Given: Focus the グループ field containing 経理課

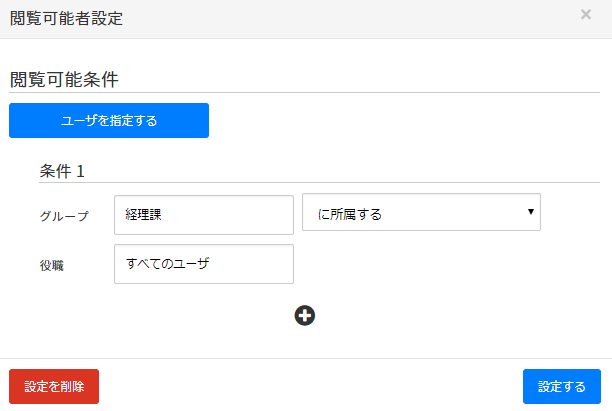Looking at the screenshot, I should 204,214.
